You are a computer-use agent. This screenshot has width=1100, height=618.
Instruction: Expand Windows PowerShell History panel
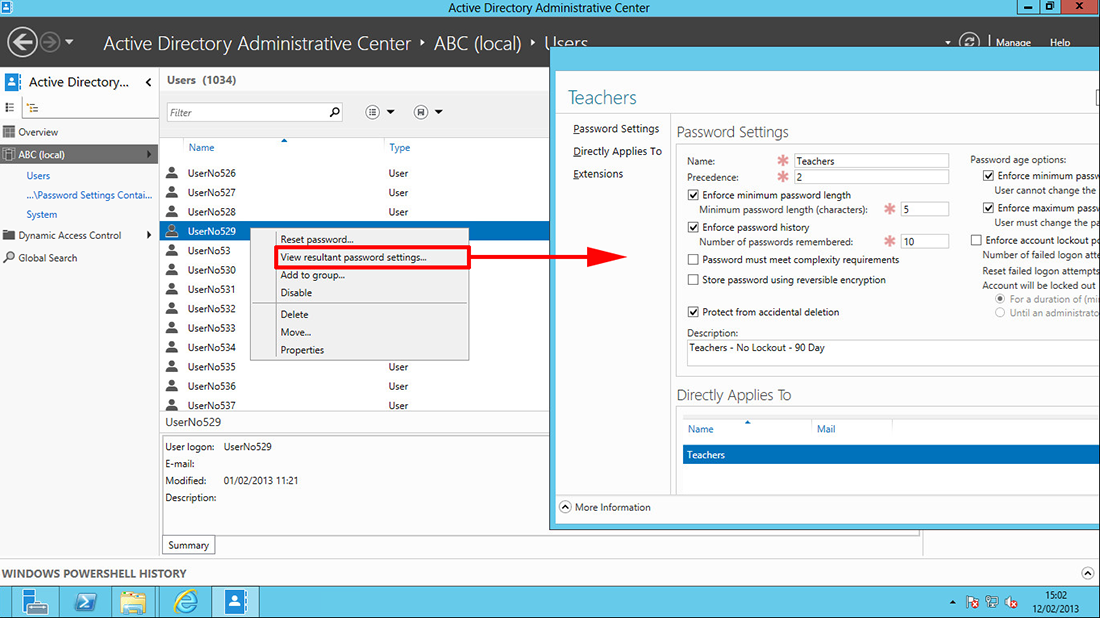tap(1087, 573)
